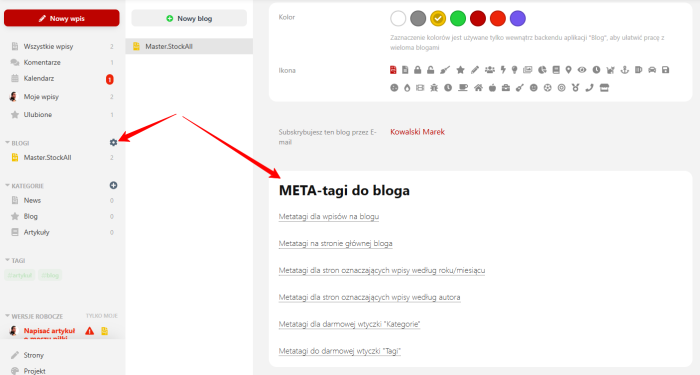Image resolution: width=700 pixels, height=375 pixels.
Task: Click the yellow document icon on the draft row
Action: point(104,331)
